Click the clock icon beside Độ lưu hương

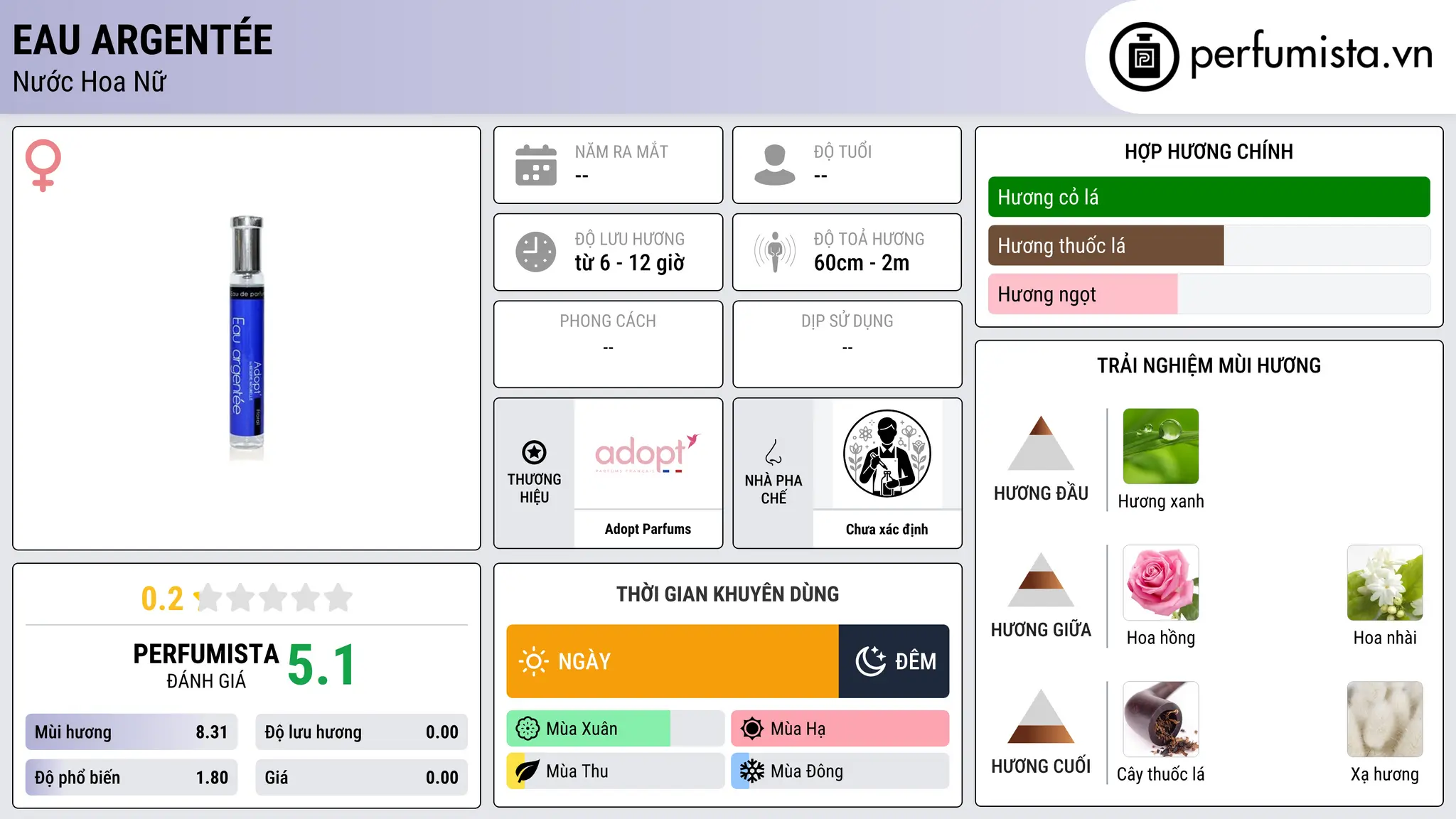point(536,252)
